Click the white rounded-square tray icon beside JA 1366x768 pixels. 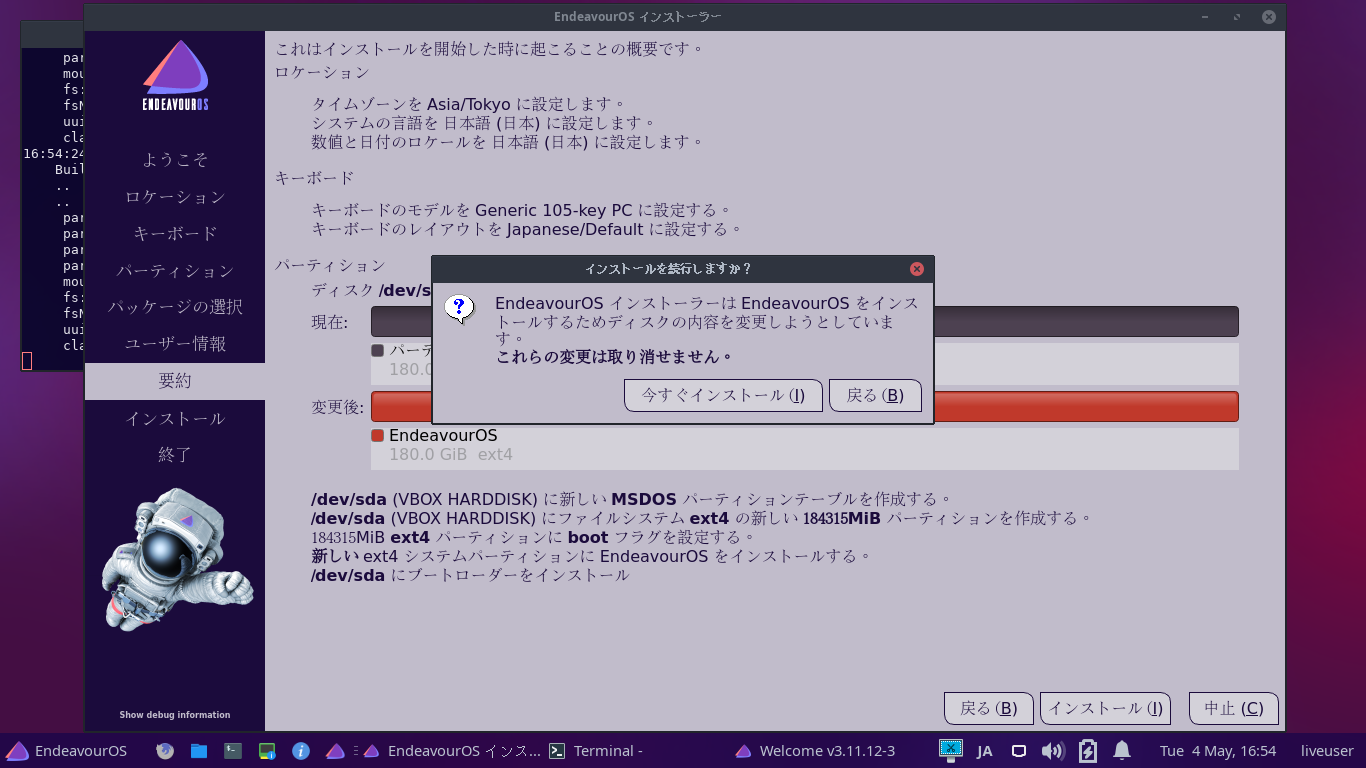tap(1019, 751)
